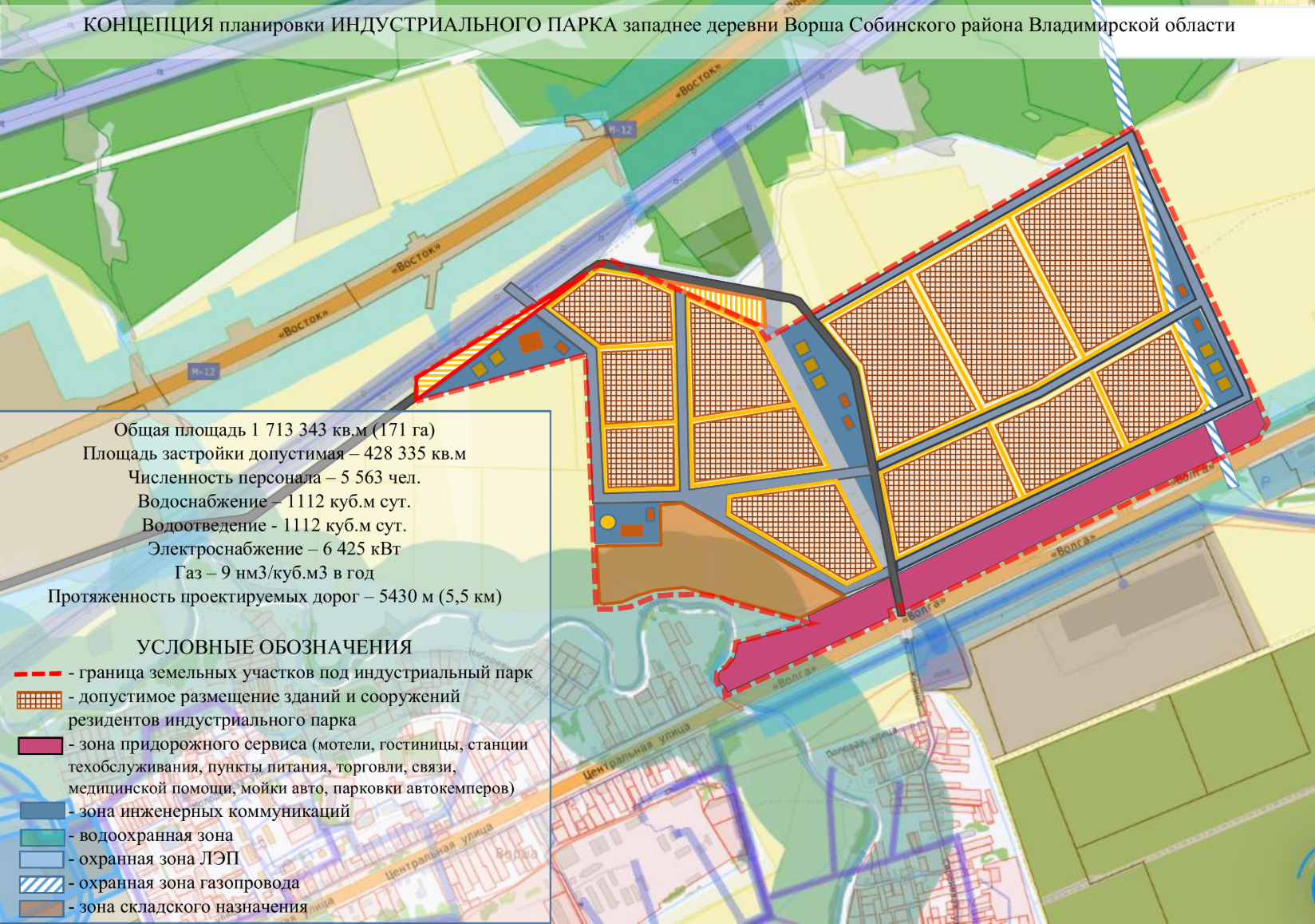Select the blue-gray legend swatch for engineering communications
The width and height of the screenshot is (1315, 924).
[x=41, y=811]
